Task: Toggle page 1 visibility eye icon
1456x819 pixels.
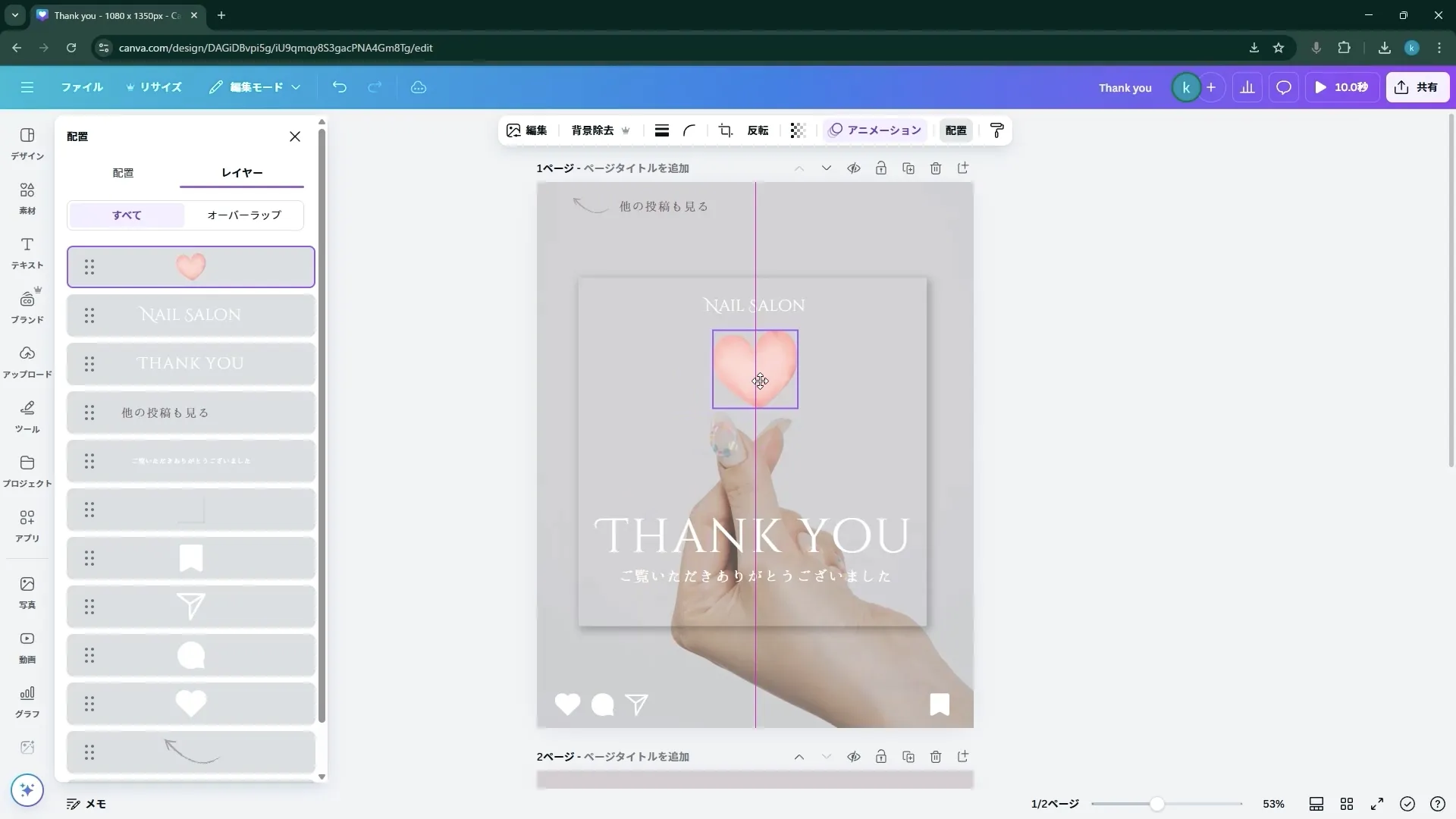Action: pyautogui.click(x=854, y=168)
